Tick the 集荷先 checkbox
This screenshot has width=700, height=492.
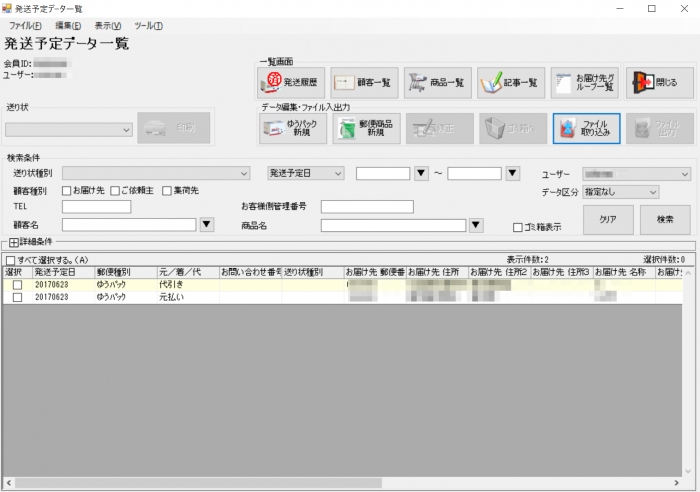[x=167, y=191]
